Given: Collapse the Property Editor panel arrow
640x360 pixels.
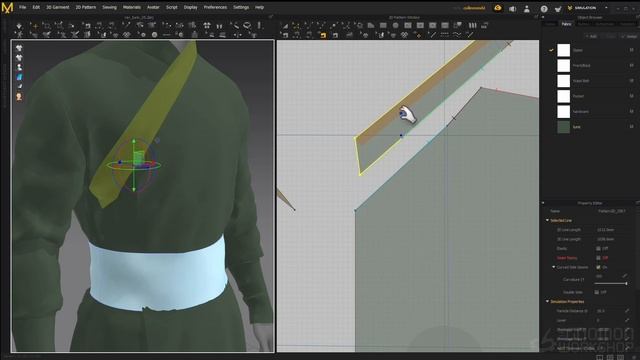Looking at the screenshot, I should 543,203.
